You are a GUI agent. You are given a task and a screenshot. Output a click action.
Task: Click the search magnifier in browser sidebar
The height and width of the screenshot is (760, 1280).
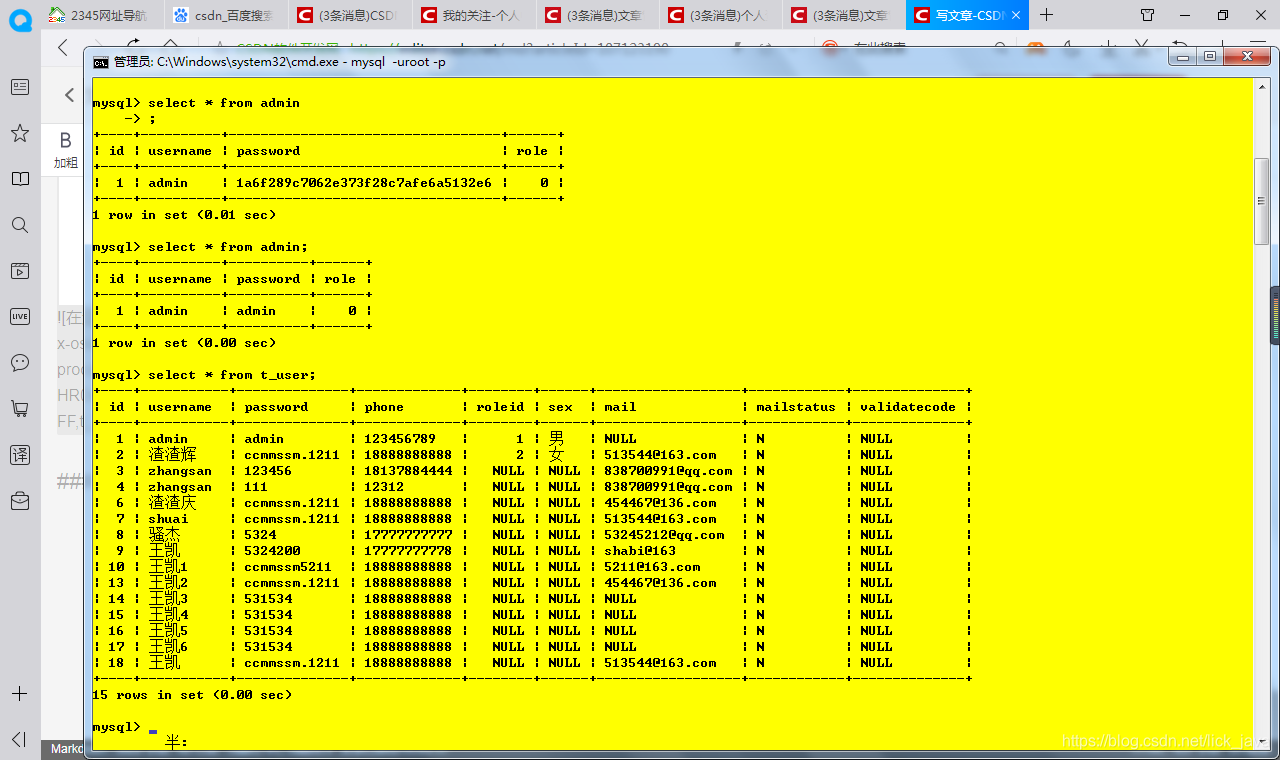coord(20,225)
